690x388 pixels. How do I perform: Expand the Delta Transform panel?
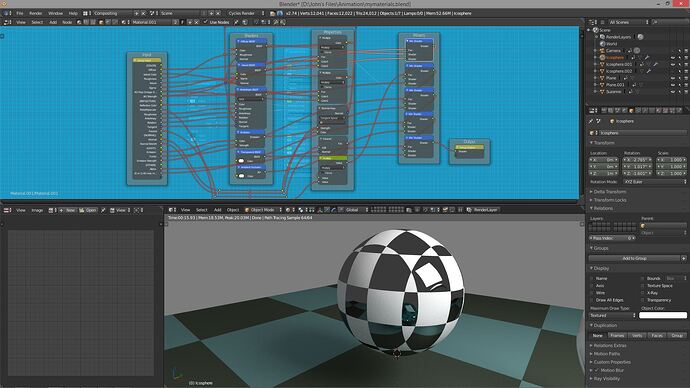[609, 192]
